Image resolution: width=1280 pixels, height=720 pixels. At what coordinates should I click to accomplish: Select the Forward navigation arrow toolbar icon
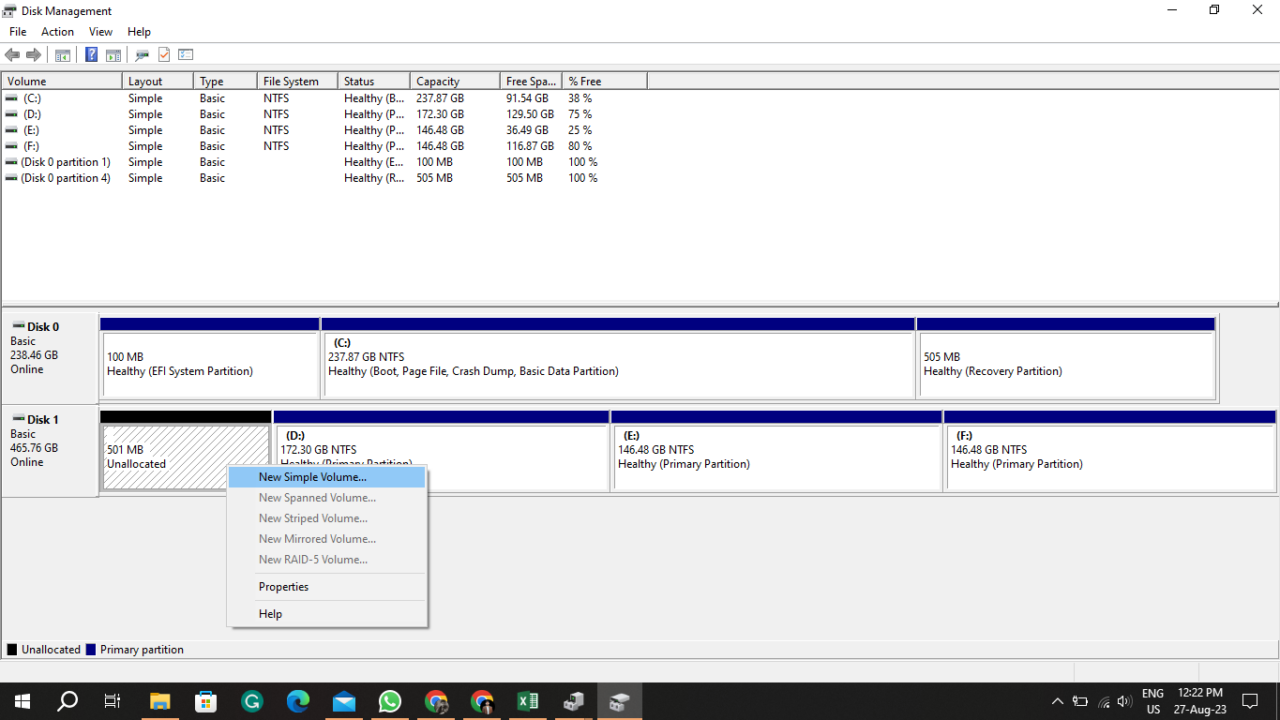(x=32, y=54)
